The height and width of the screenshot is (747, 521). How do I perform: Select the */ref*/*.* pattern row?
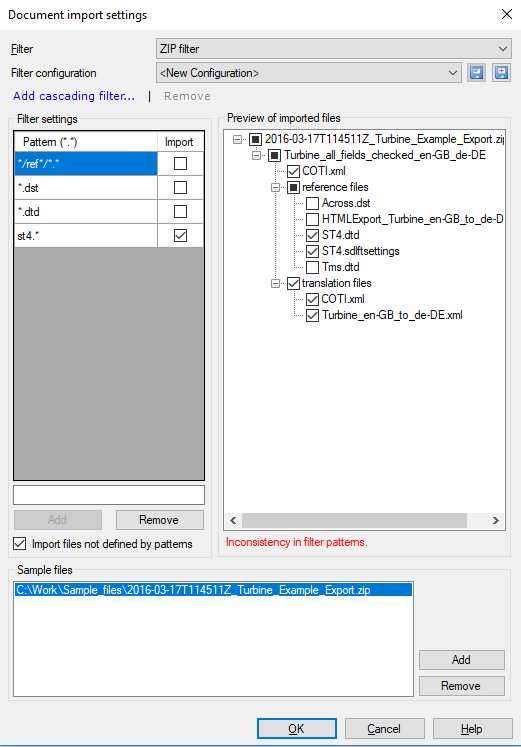86,163
